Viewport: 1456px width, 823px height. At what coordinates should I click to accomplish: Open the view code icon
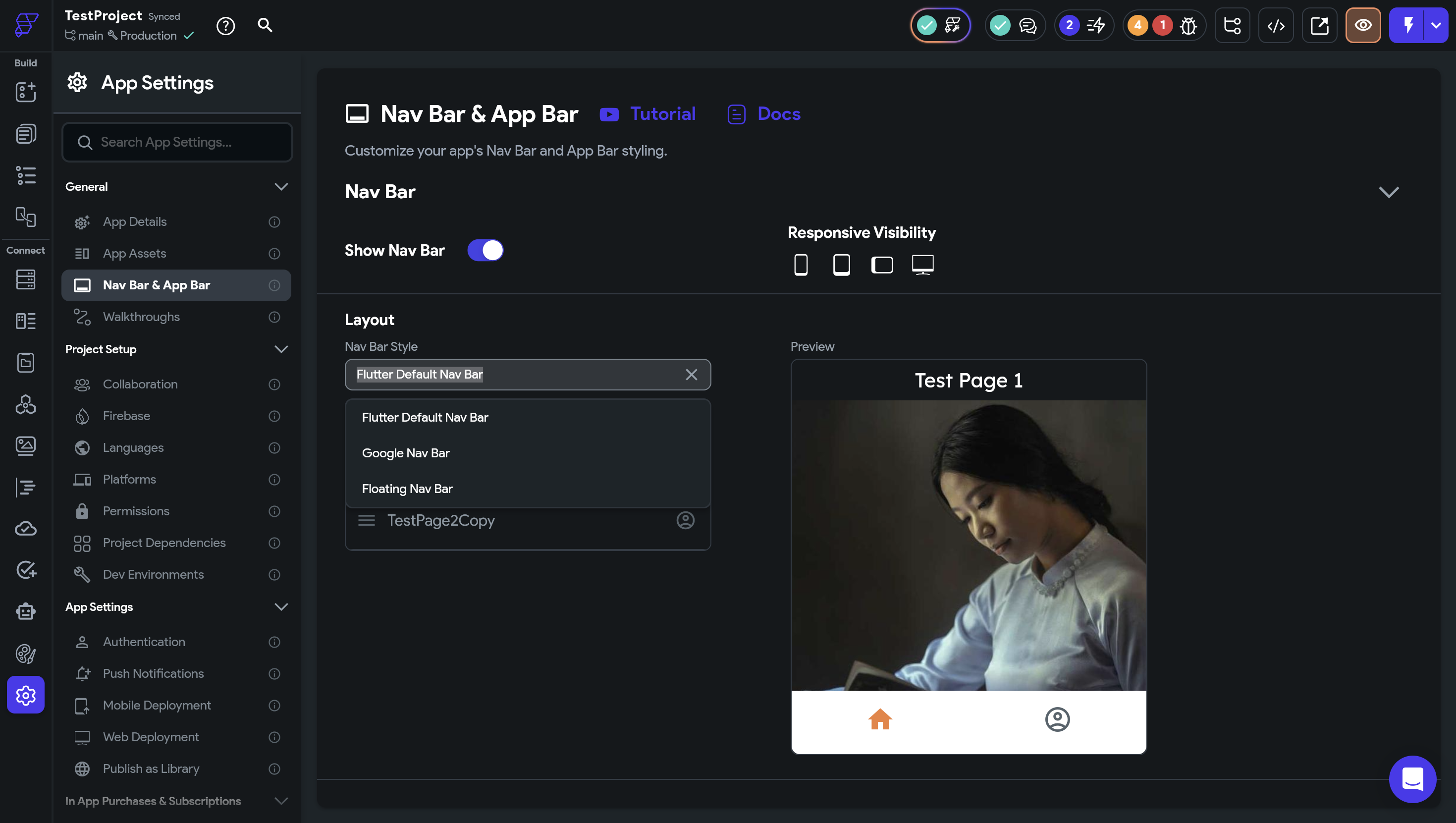click(x=1276, y=26)
